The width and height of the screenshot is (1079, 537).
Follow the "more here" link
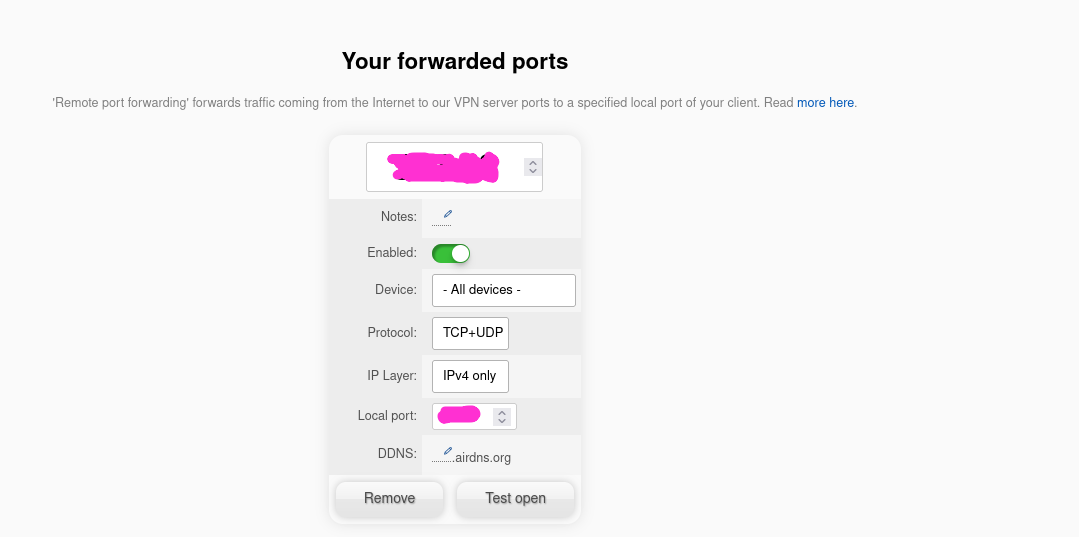pos(825,102)
